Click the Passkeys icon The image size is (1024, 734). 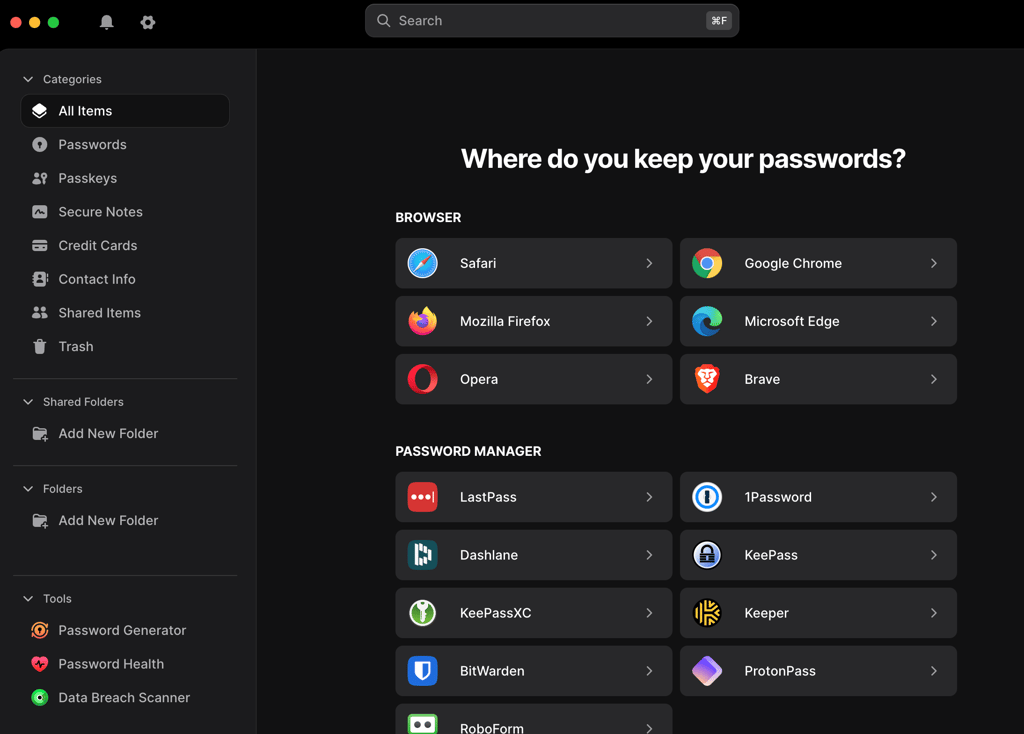[40, 178]
